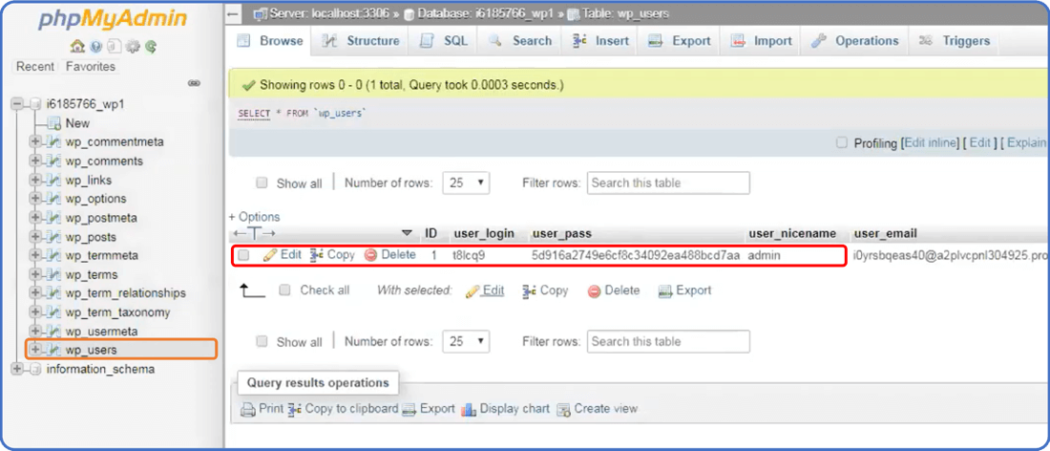The width and height of the screenshot is (1050, 451).
Task: Switch to the SQL tab
Action: click(x=445, y=41)
